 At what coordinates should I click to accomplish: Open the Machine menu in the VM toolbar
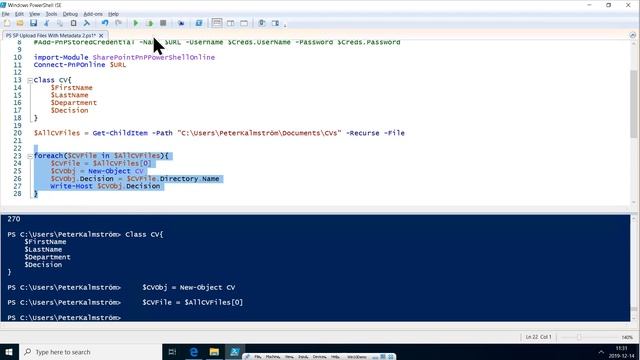273,357
